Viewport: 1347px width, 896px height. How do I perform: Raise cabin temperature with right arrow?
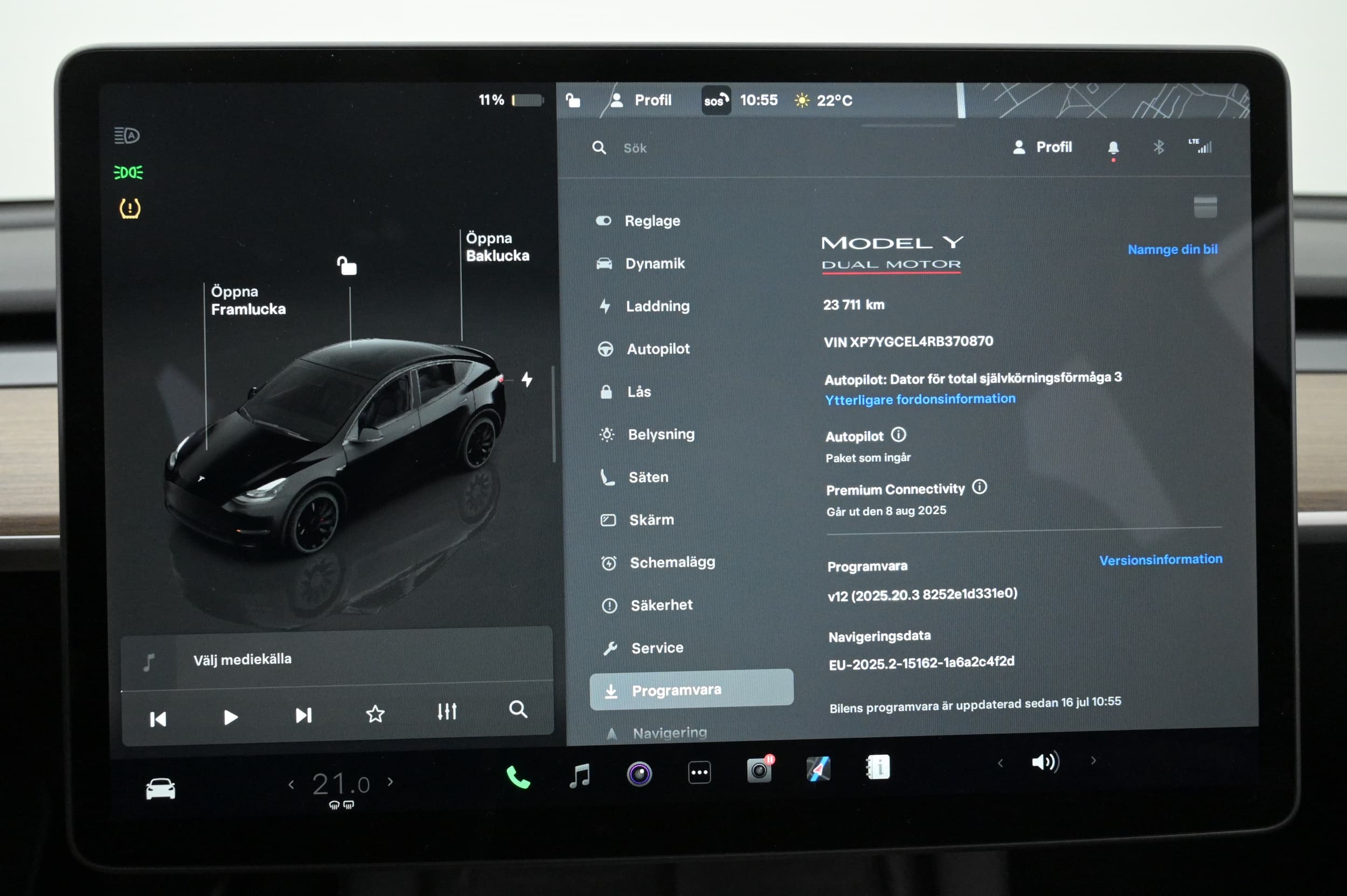390,782
